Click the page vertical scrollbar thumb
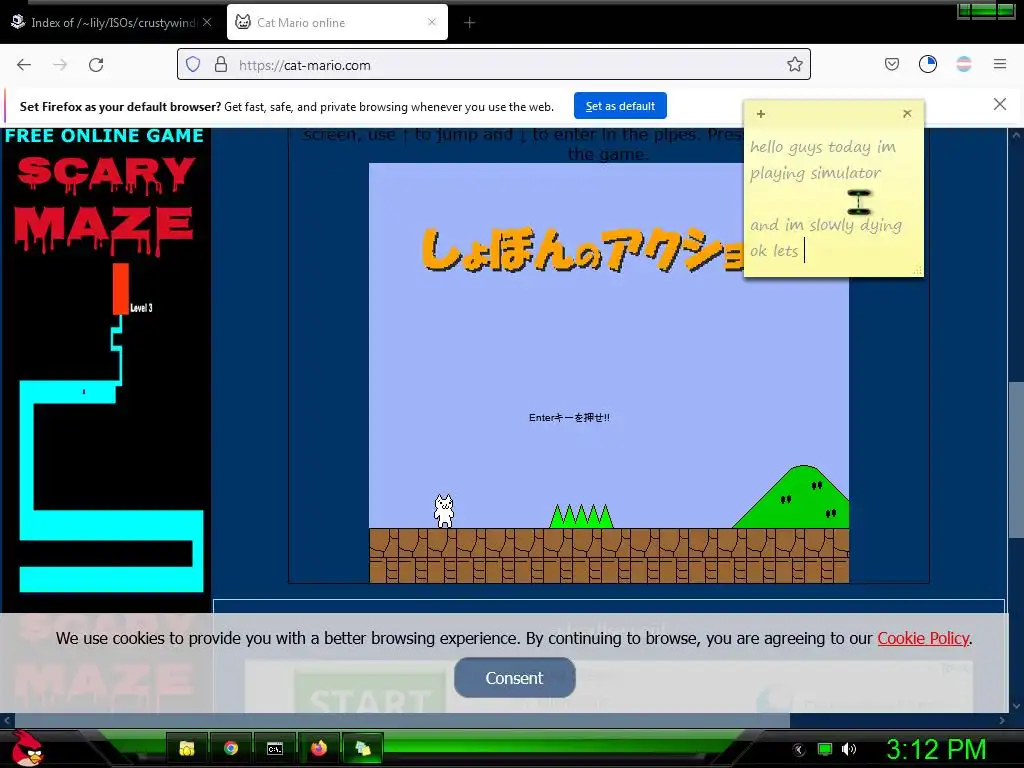The width and height of the screenshot is (1024, 768). pos(1016,459)
